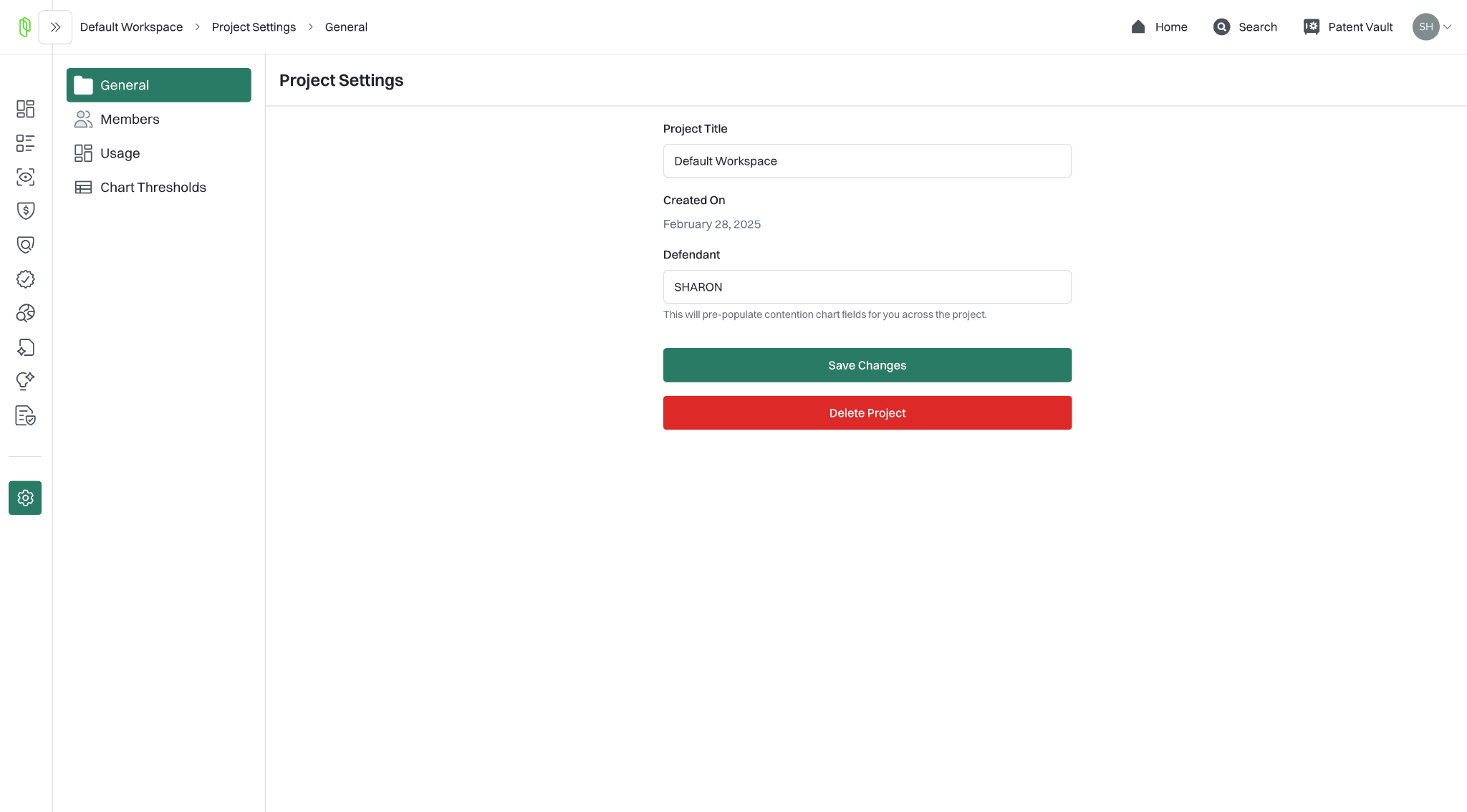The width and height of the screenshot is (1467, 812).
Task: Open the shield search icon
Action: [25, 245]
